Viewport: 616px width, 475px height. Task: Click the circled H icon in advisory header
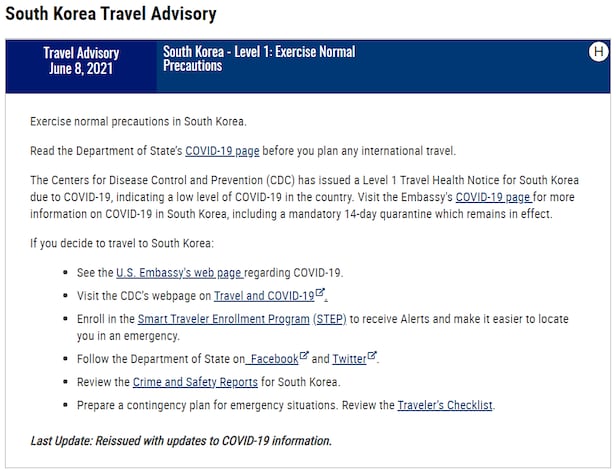point(598,52)
